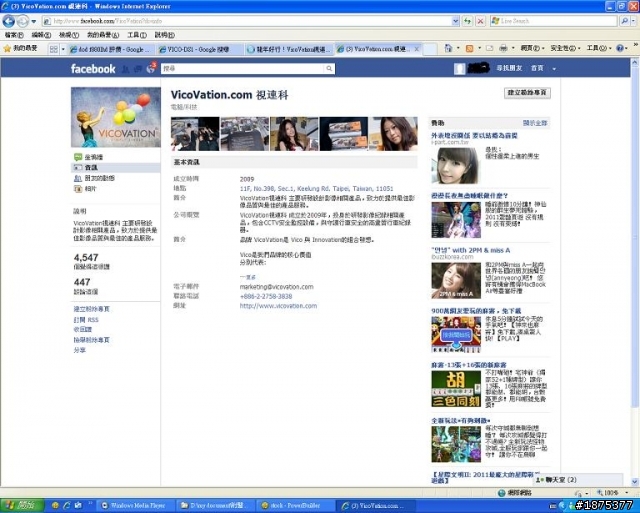Click the Live Search magnifier button

[624, 21]
